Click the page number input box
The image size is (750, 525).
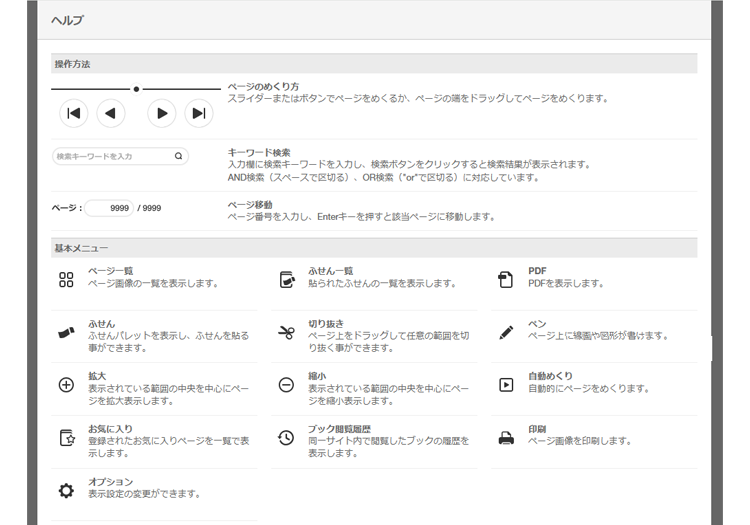109,208
